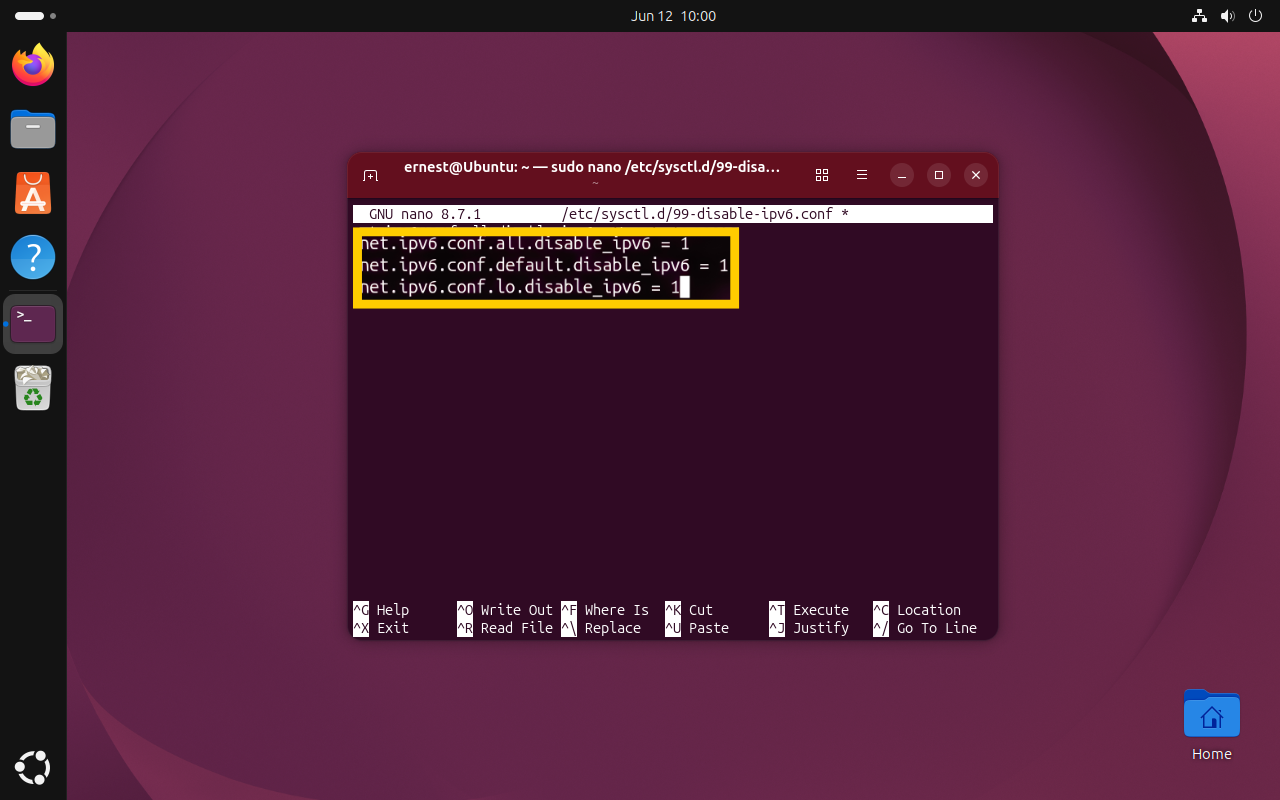Close the terminal window
The width and height of the screenshot is (1280, 800).
pos(976,175)
